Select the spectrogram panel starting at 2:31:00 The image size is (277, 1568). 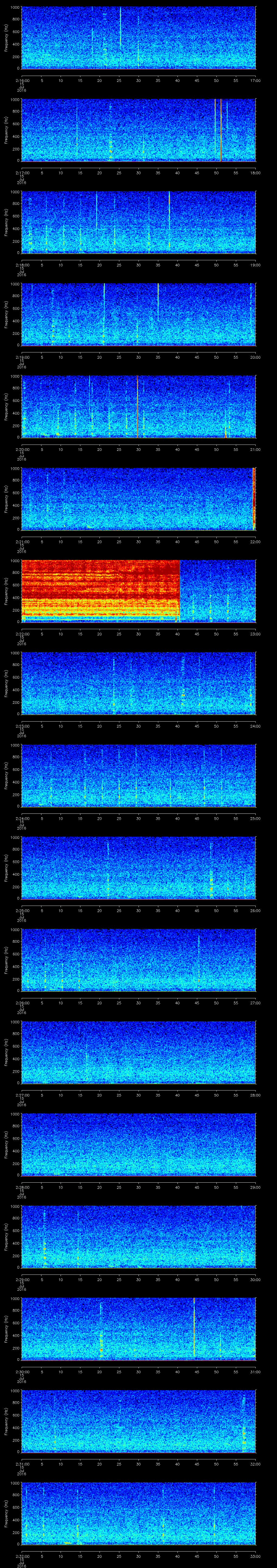tap(138, 1421)
